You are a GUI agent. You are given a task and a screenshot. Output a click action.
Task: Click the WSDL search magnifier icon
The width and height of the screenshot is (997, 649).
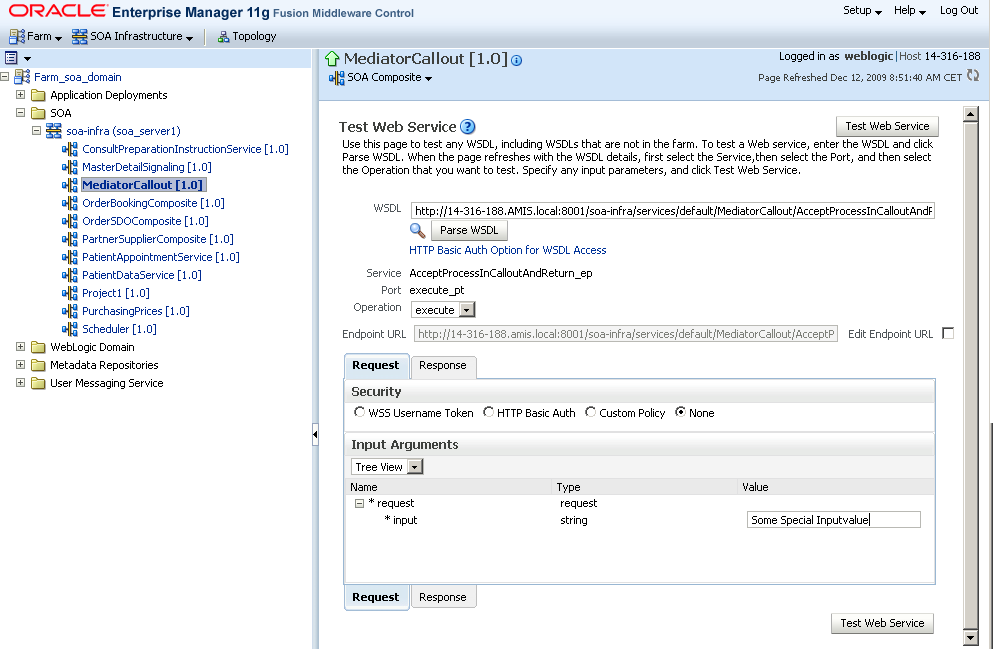point(418,231)
